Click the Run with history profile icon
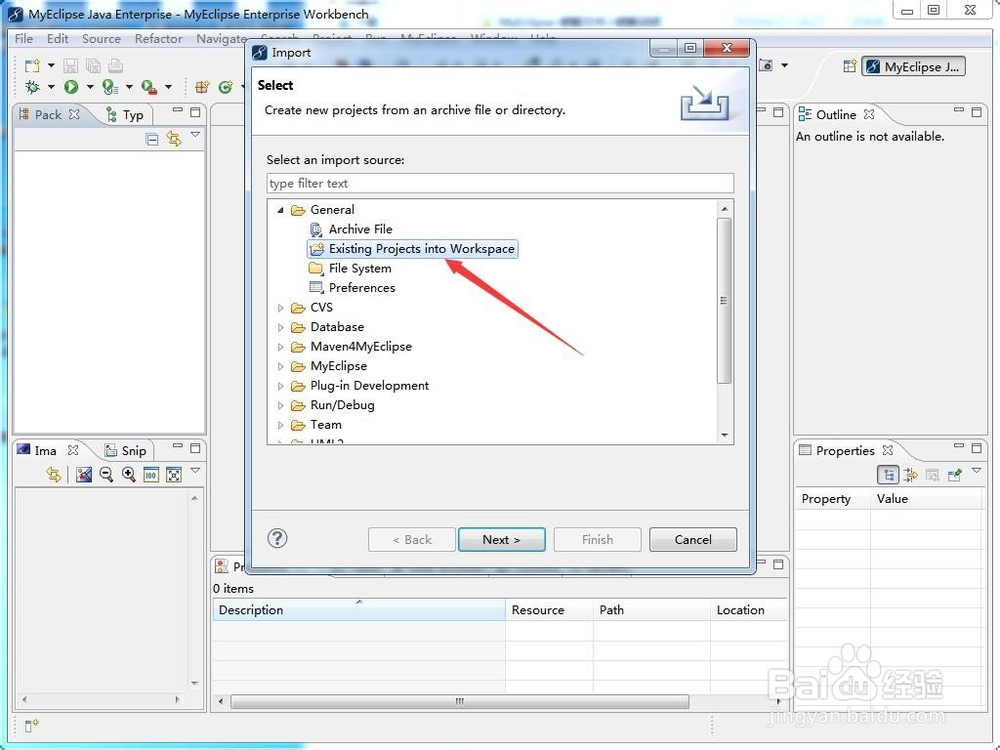 [110, 87]
